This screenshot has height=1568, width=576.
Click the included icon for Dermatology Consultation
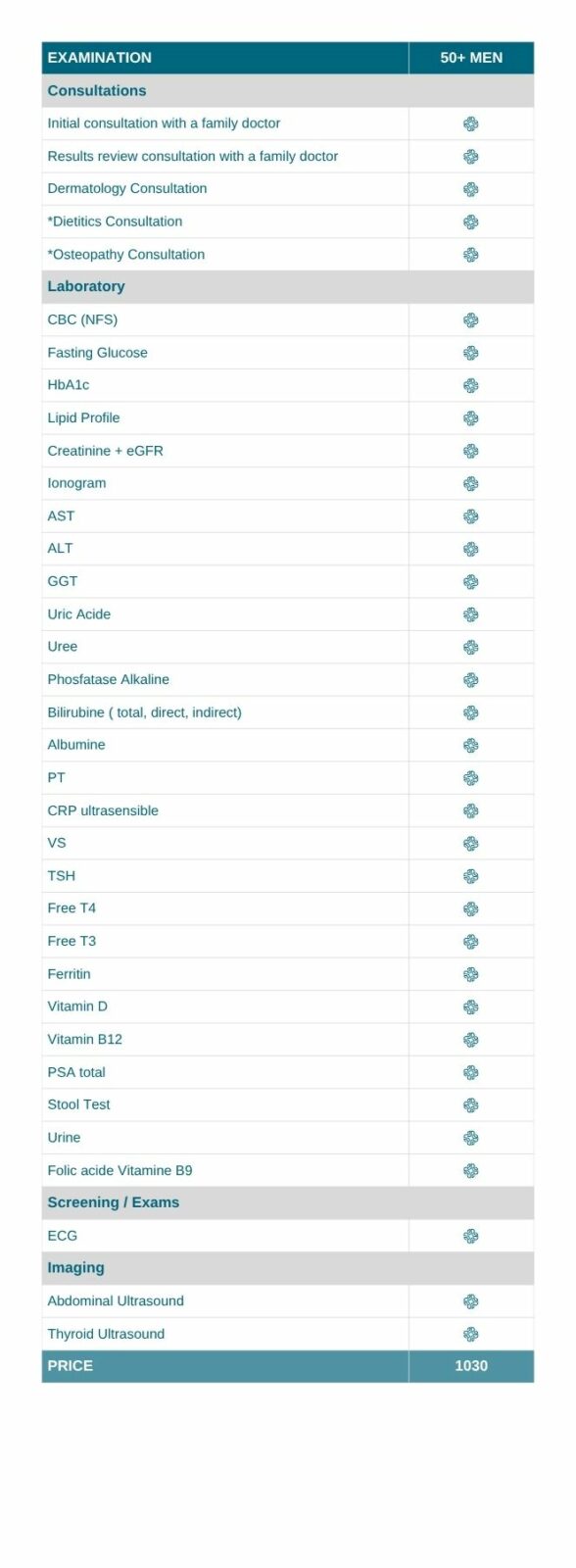point(470,189)
